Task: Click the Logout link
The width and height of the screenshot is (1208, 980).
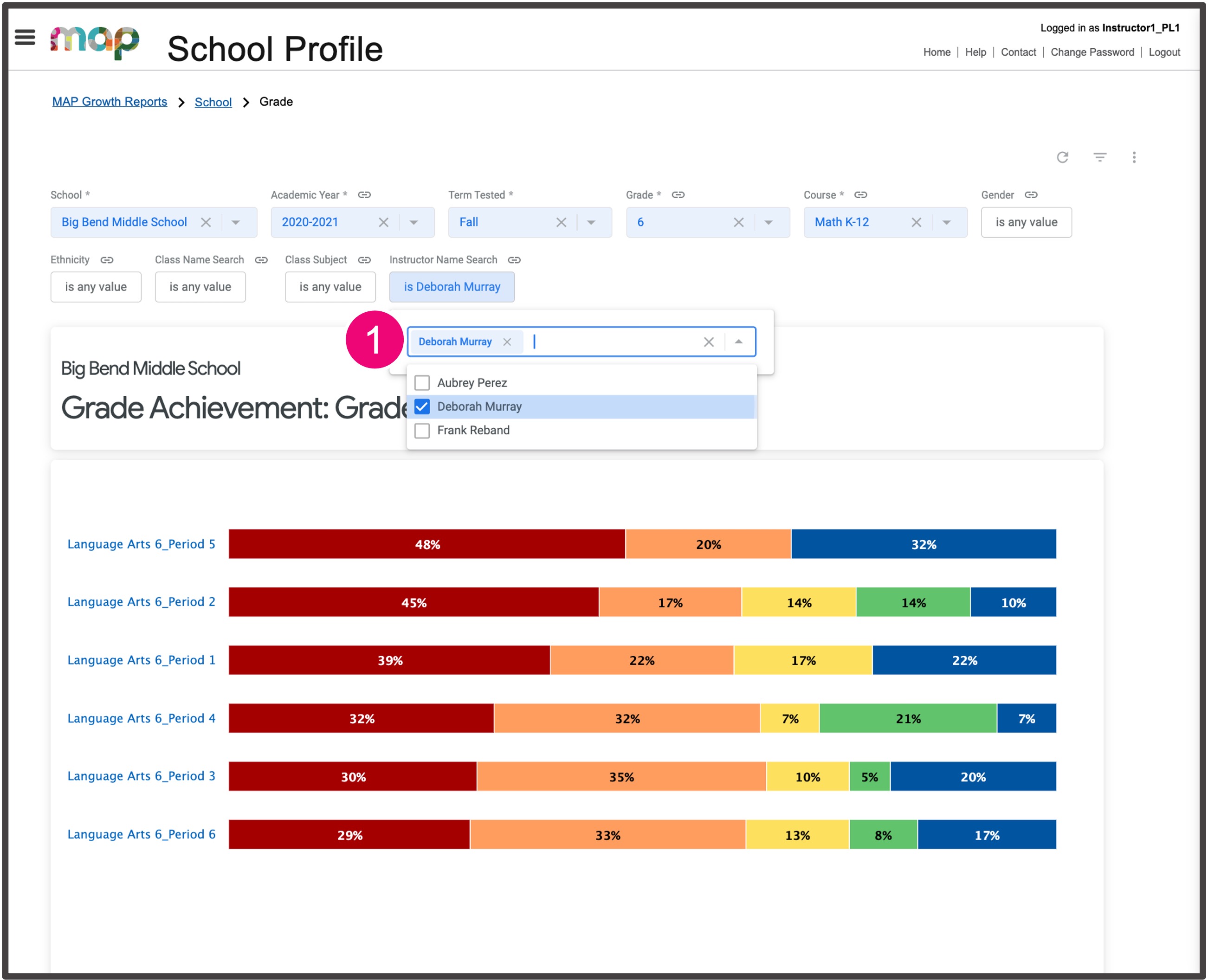Action: coord(1164,52)
